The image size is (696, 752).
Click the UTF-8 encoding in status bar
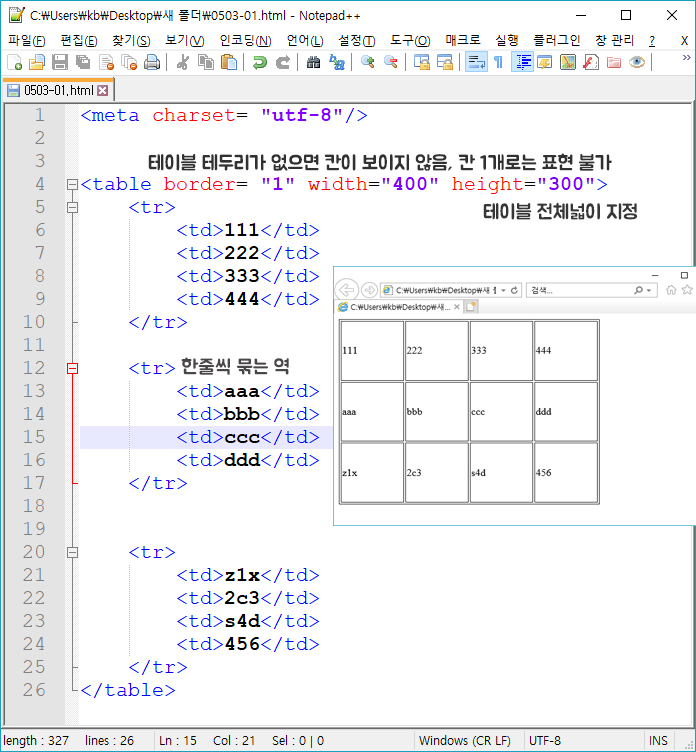coord(545,740)
